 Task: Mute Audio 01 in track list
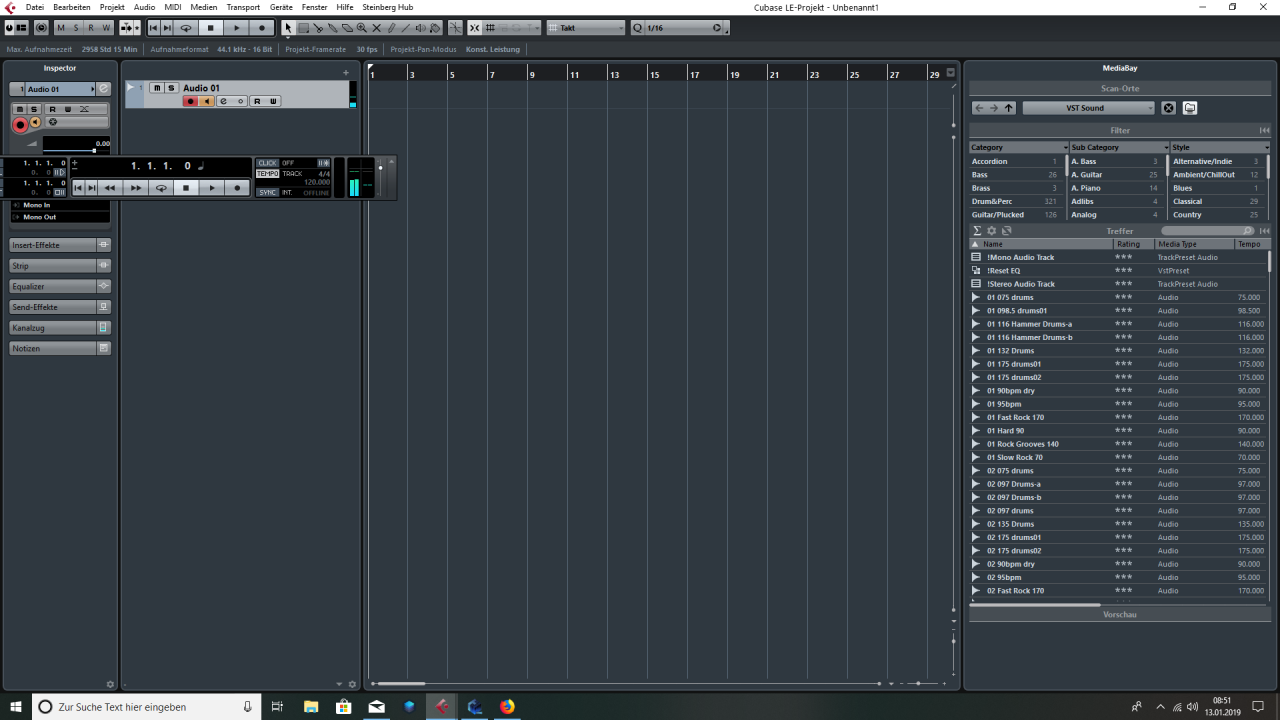157,88
